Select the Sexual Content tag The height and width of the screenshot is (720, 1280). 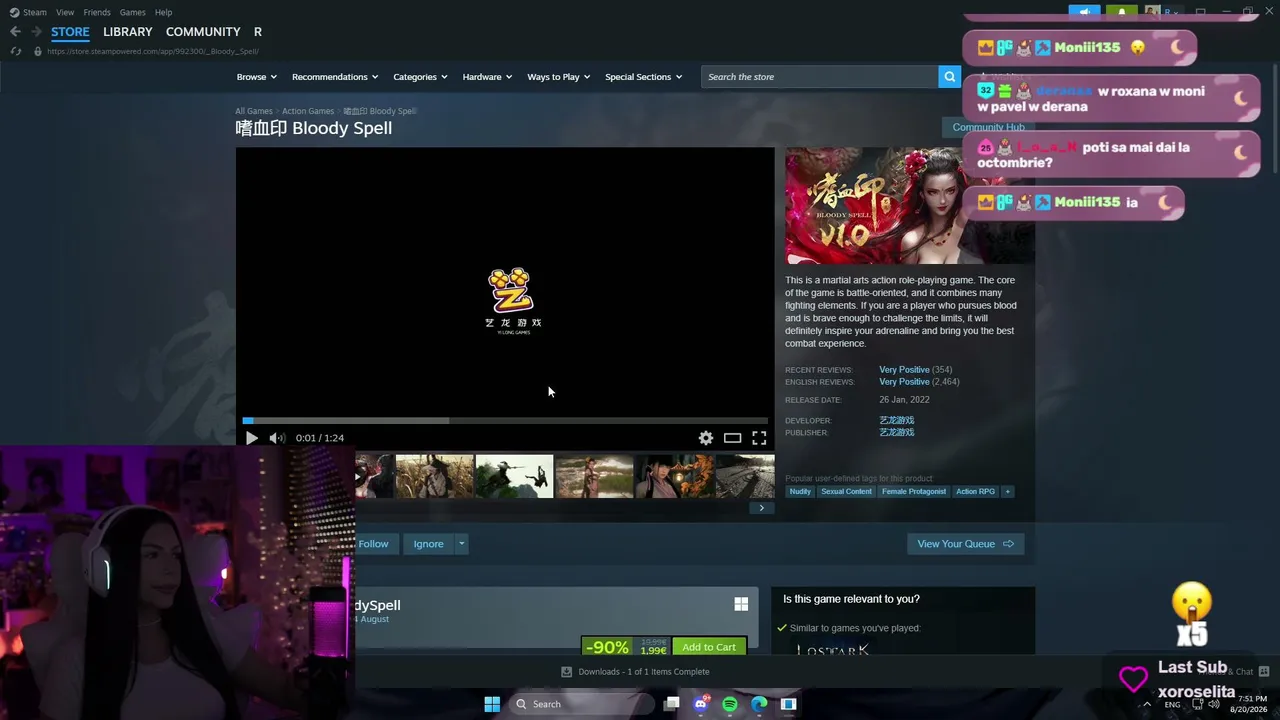(x=846, y=491)
